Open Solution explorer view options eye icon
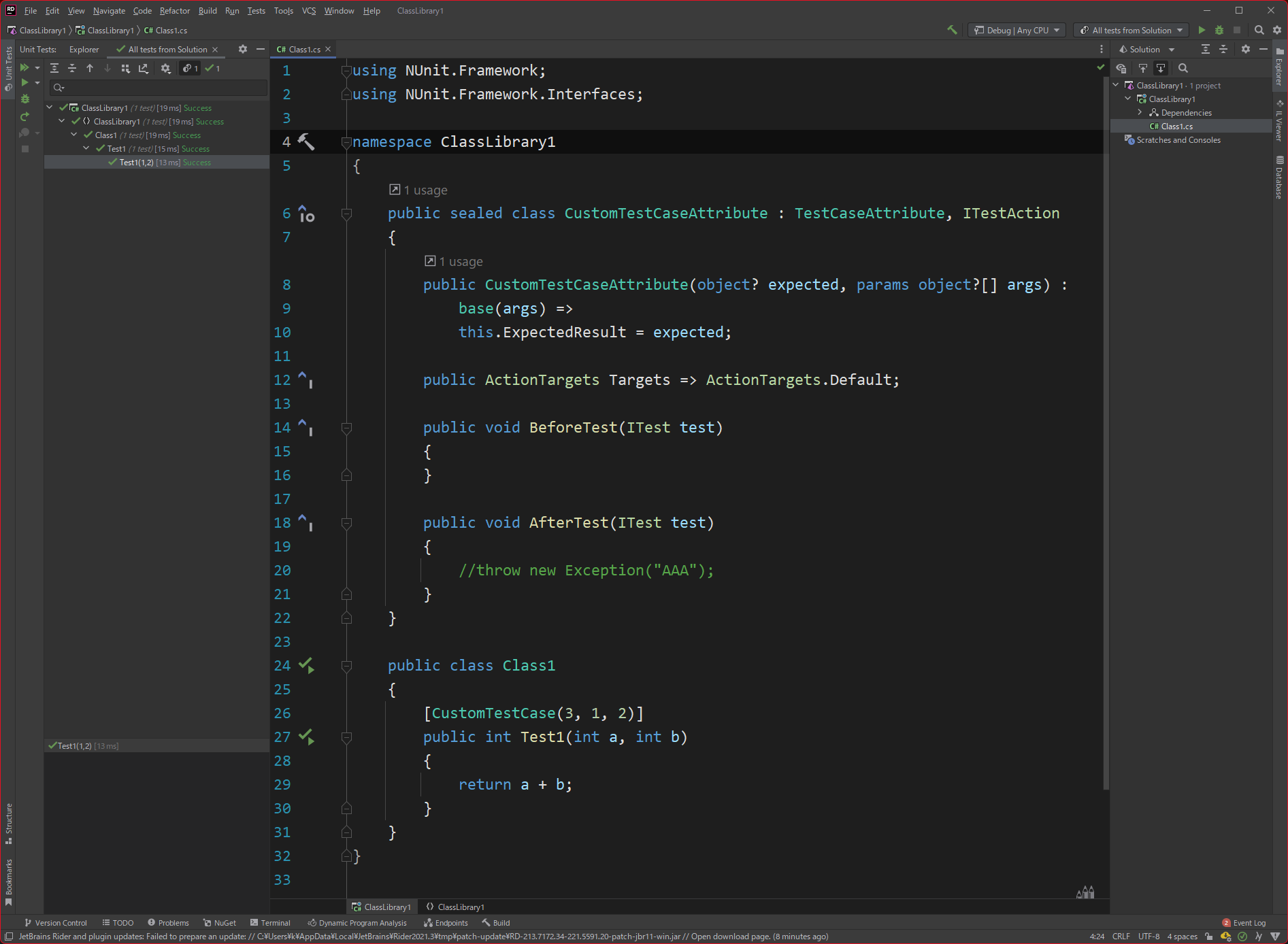This screenshot has height=944, width=1288. [x=1121, y=68]
